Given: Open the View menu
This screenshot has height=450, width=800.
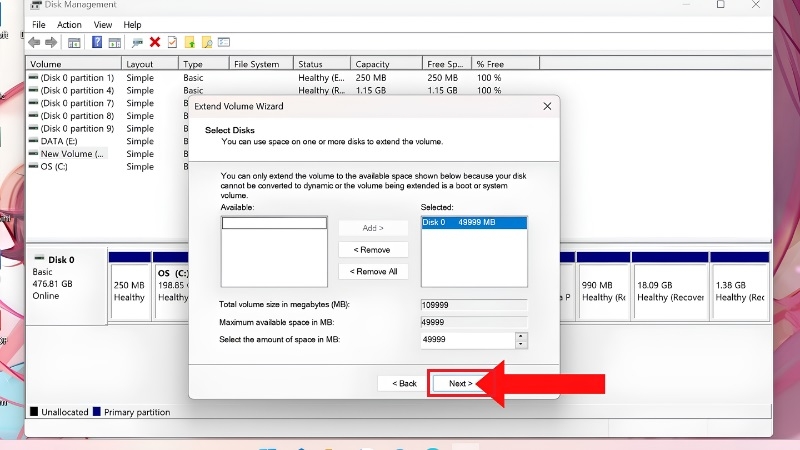Looking at the screenshot, I should point(103,24).
